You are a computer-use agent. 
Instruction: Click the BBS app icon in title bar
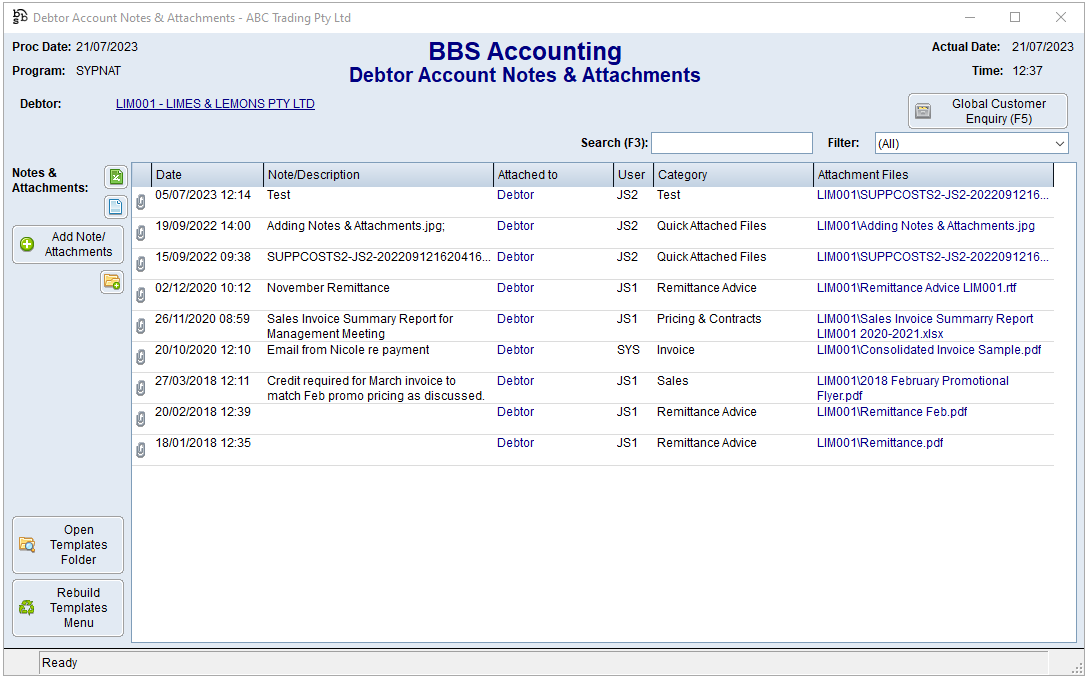(19, 17)
